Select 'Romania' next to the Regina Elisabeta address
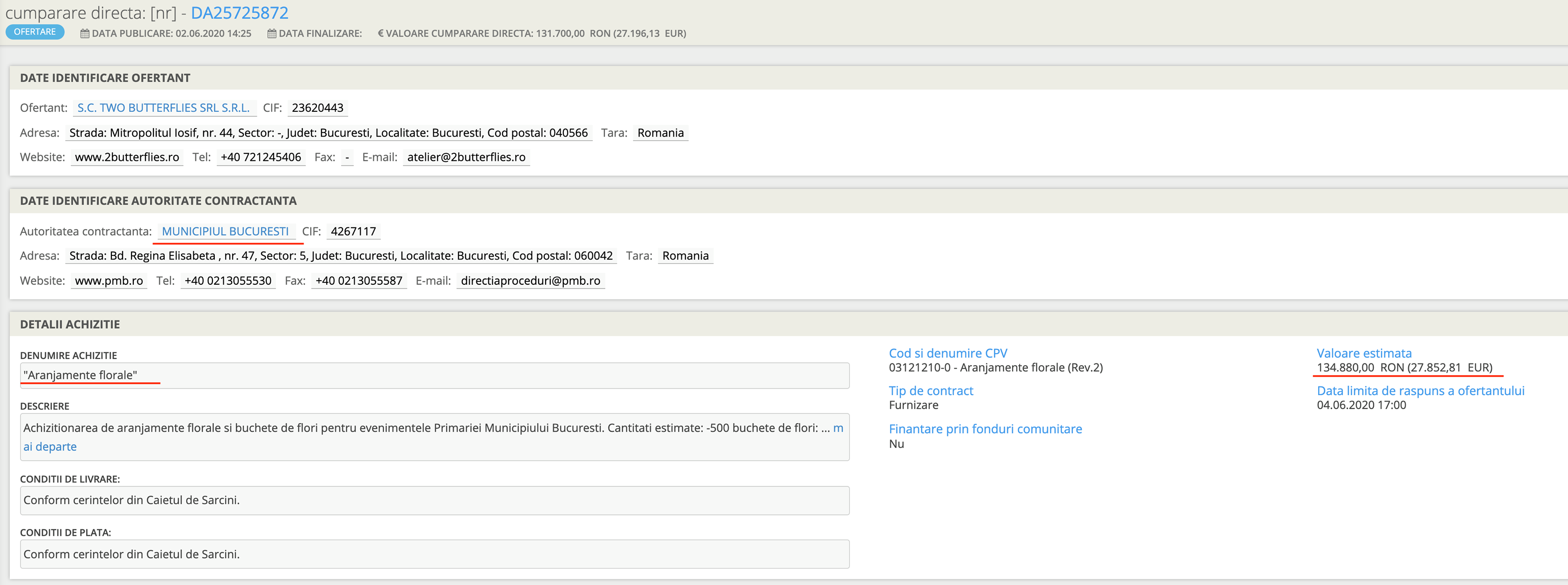Image resolution: width=1568 pixels, height=585 pixels. point(686,255)
